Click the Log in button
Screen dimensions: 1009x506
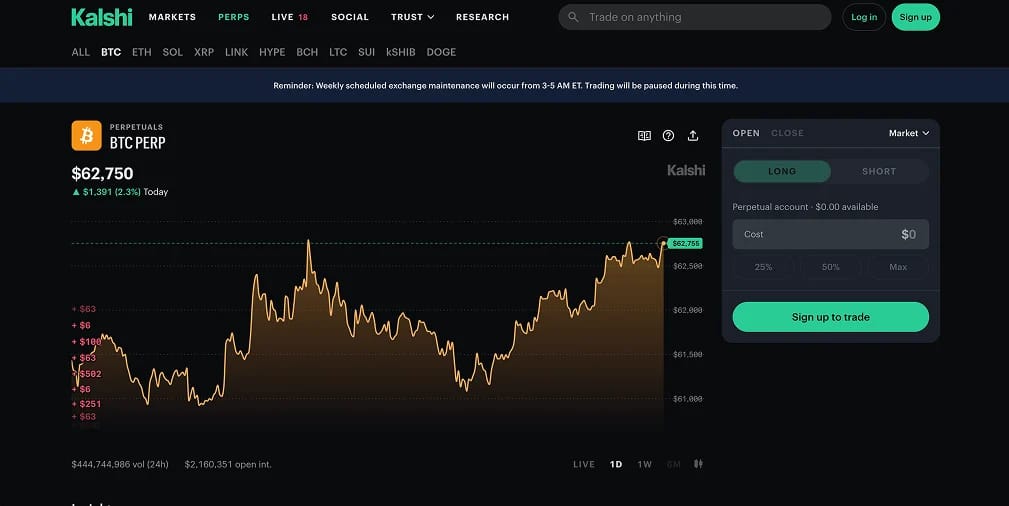864,17
